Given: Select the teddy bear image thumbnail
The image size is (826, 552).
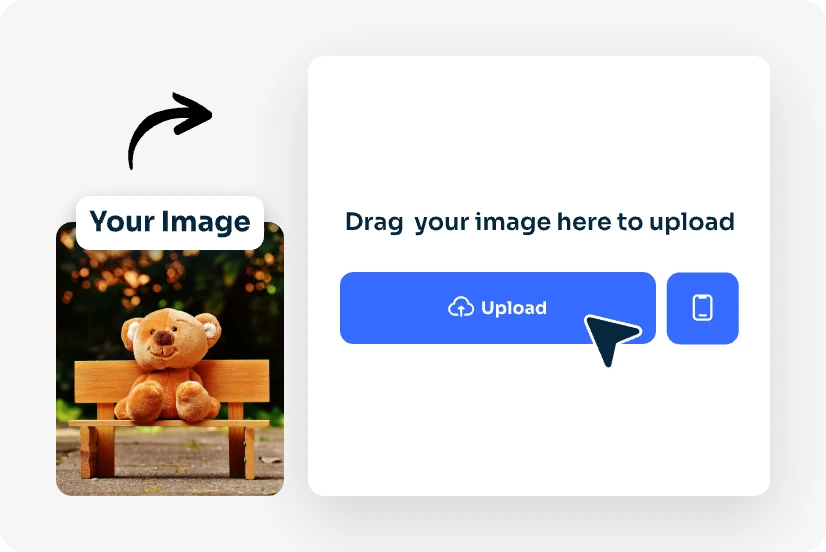Looking at the screenshot, I should pos(170,358).
